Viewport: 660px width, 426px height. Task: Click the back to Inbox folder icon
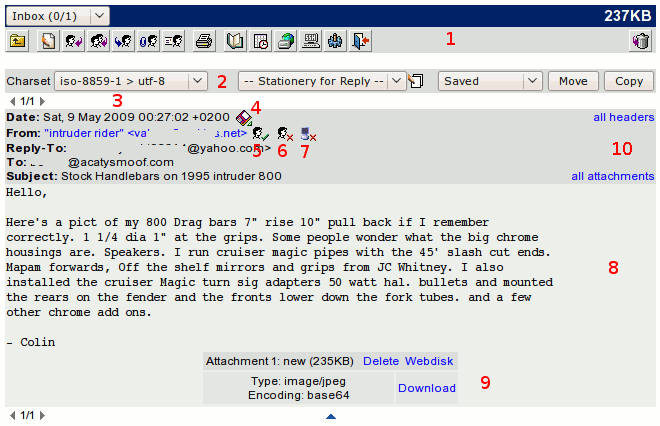tap(18, 41)
